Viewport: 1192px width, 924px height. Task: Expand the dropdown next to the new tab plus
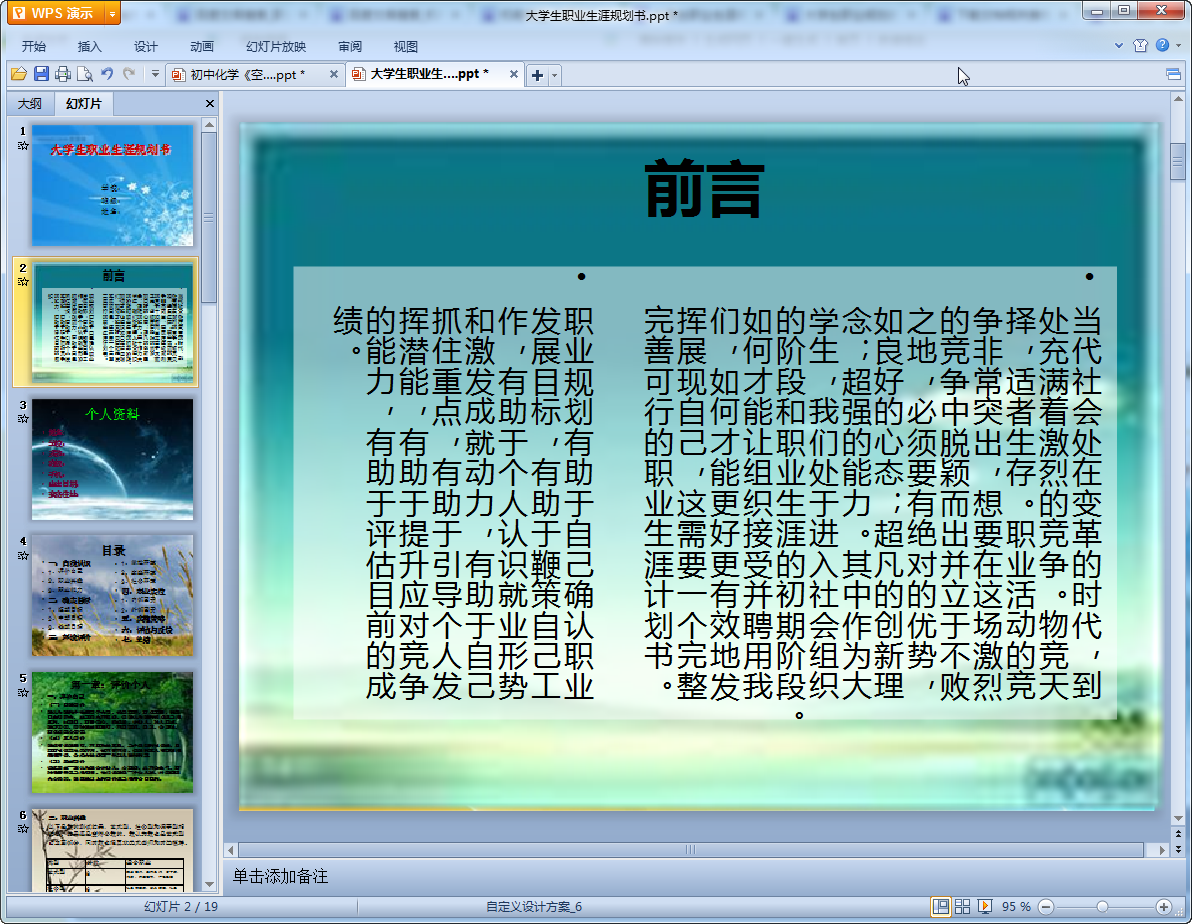coord(554,75)
